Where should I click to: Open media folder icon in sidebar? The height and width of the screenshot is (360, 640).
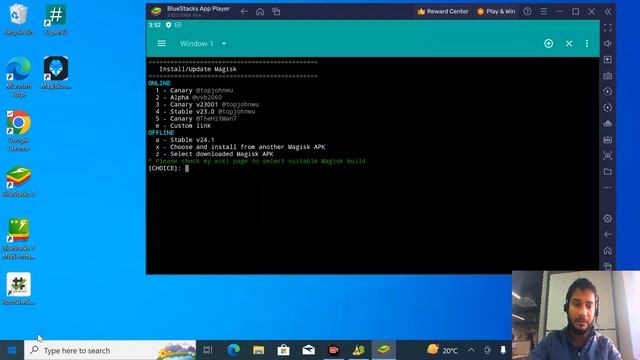(x=608, y=171)
